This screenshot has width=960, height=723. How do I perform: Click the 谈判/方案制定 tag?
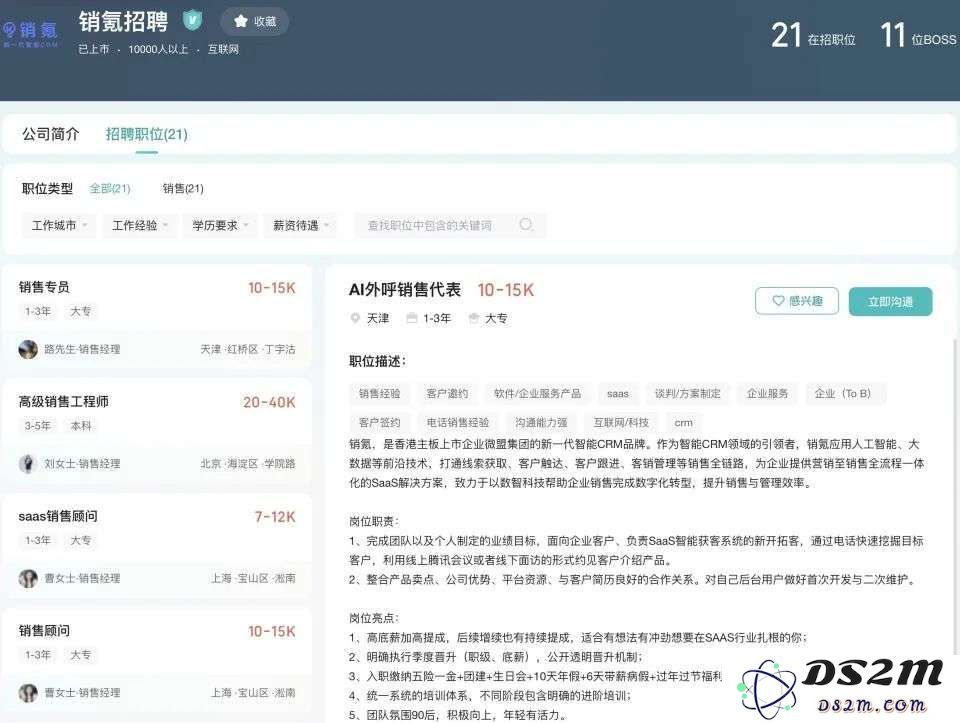(x=688, y=394)
